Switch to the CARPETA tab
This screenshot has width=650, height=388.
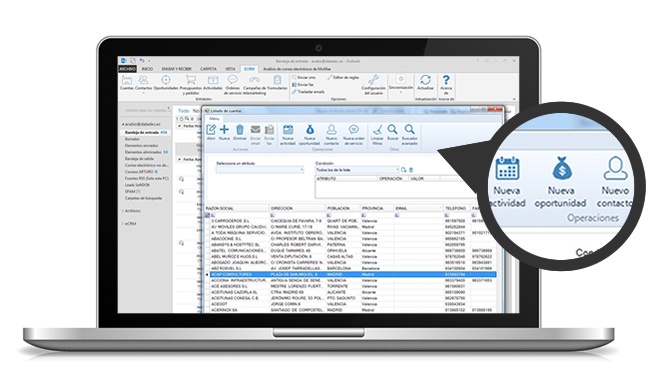208,69
